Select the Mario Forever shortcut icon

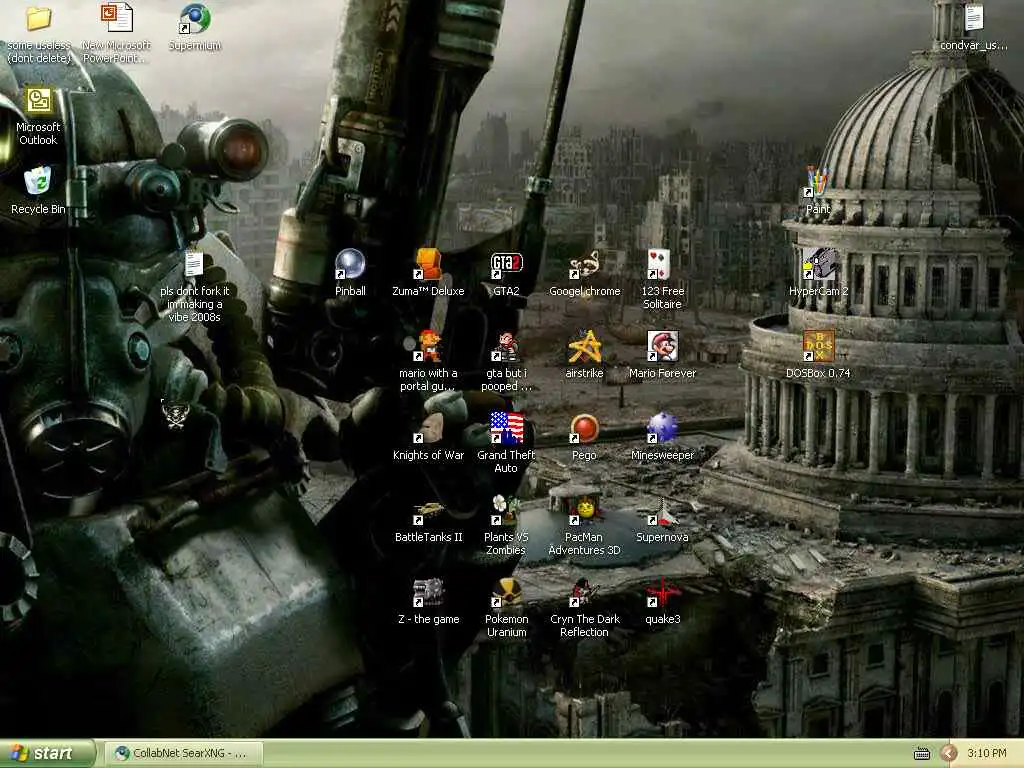click(x=662, y=346)
